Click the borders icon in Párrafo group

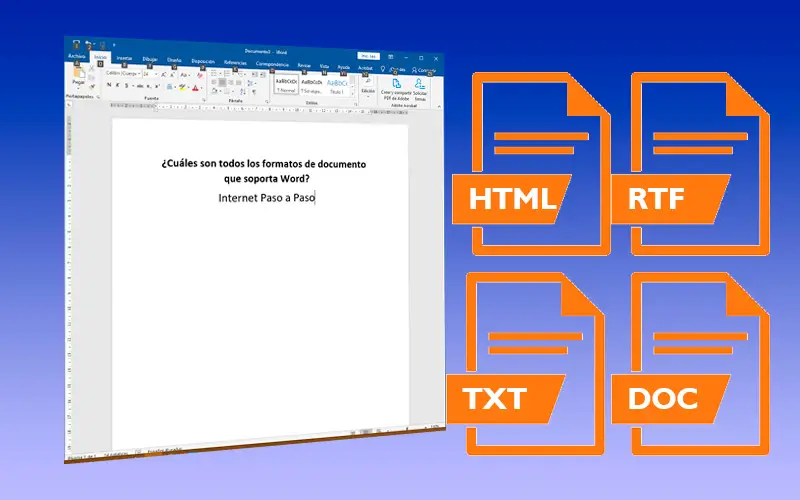pyautogui.click(x=227, y=91)
